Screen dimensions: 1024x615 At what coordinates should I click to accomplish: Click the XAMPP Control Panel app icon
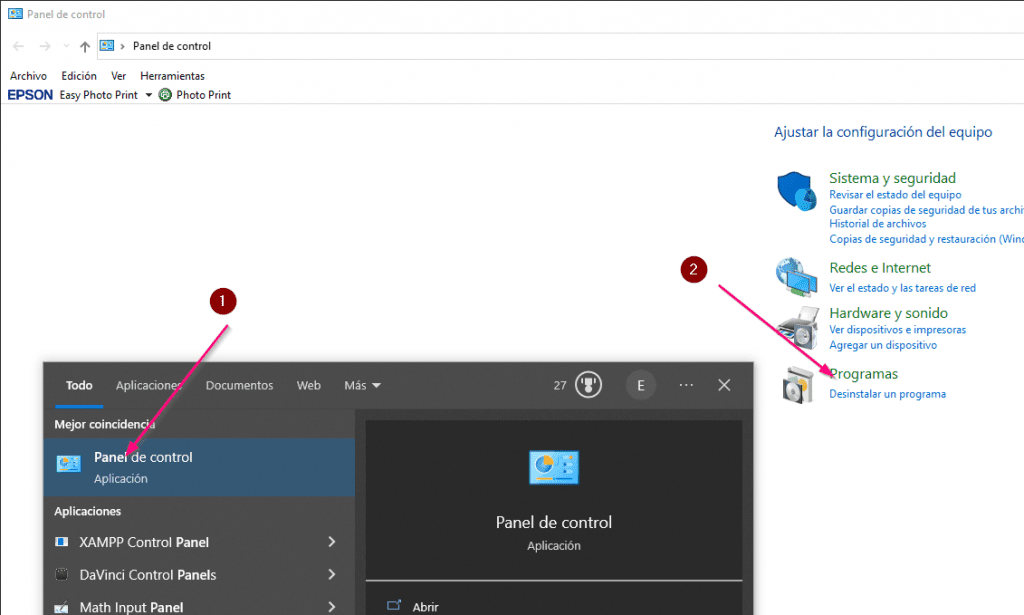coord(61,542)
